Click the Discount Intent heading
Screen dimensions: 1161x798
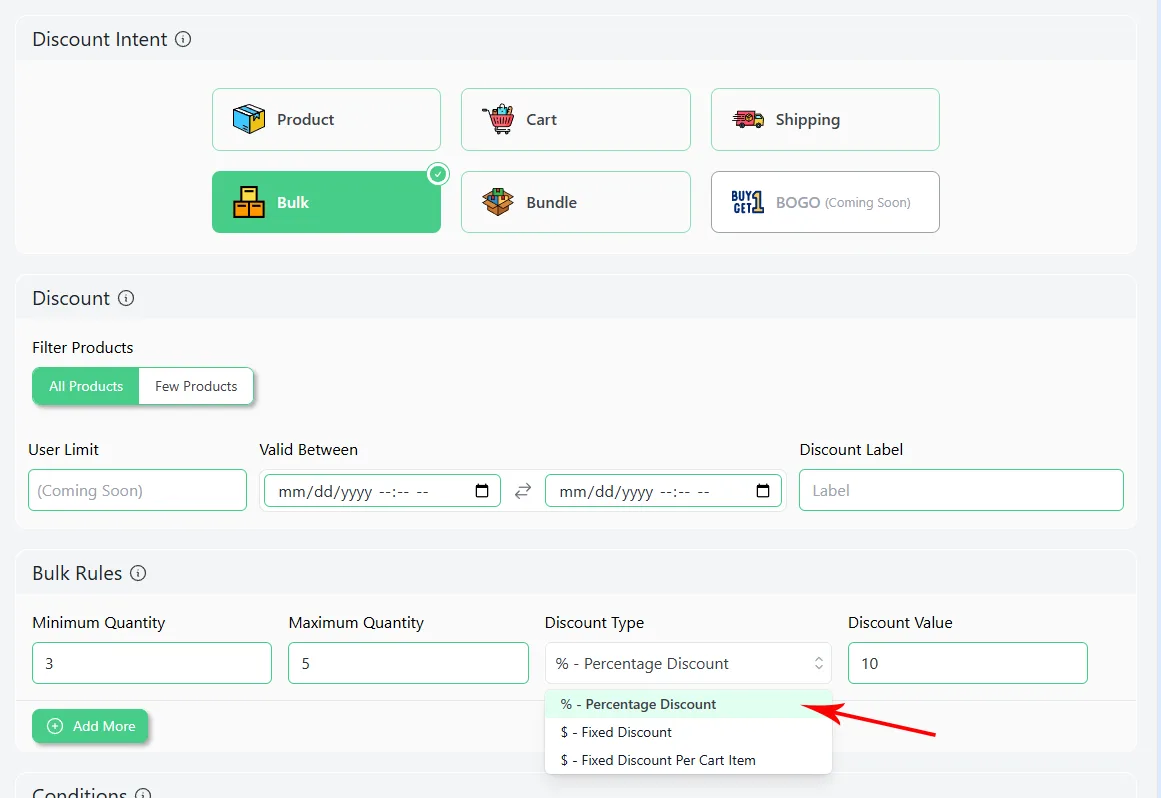(100, 39)
